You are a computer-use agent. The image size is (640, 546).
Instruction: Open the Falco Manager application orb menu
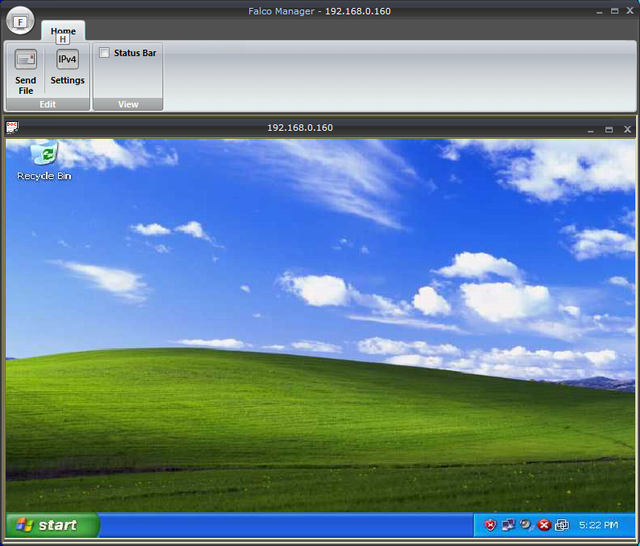20,21
